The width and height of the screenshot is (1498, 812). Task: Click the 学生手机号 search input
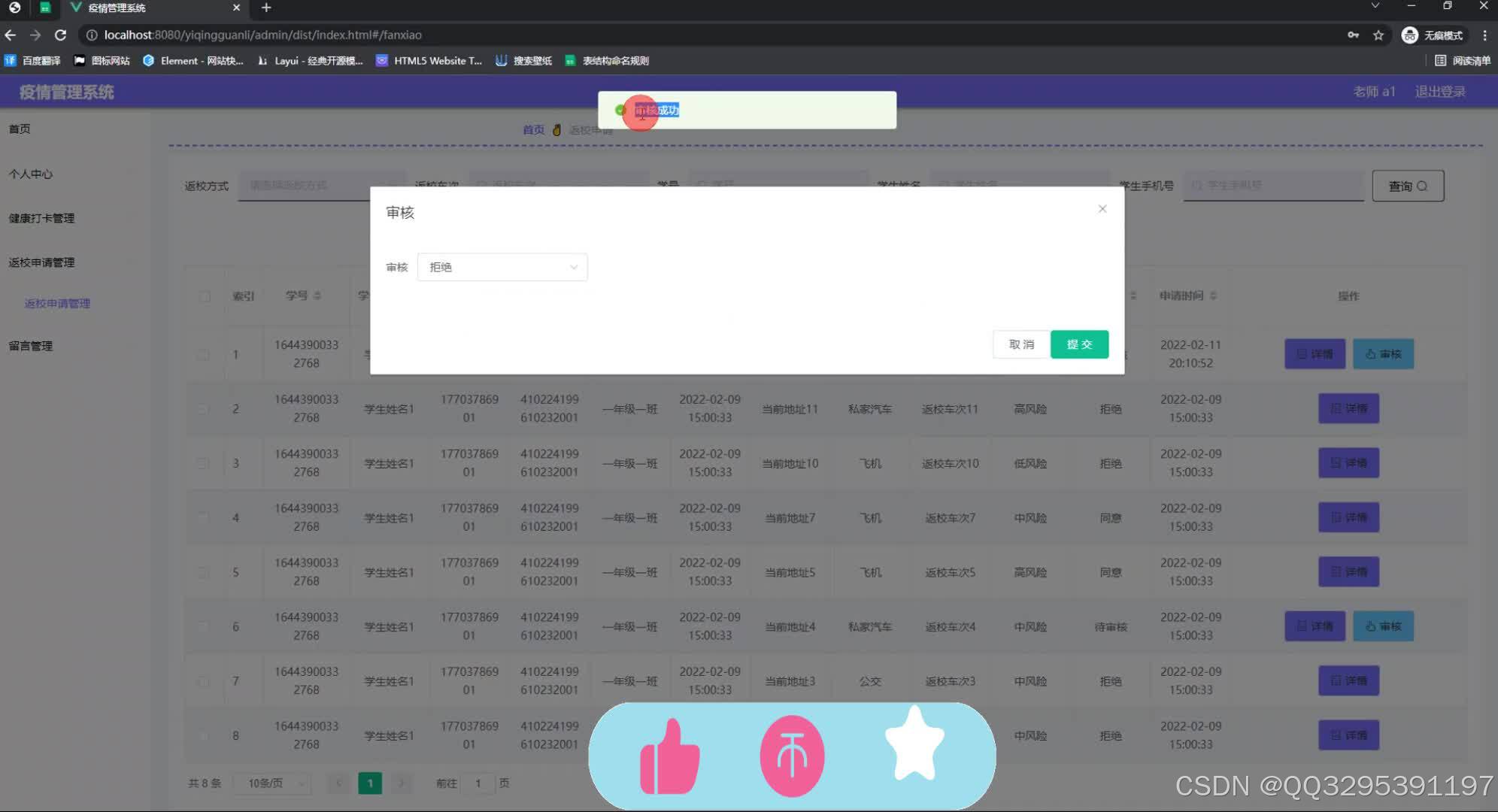(1274, 186)
